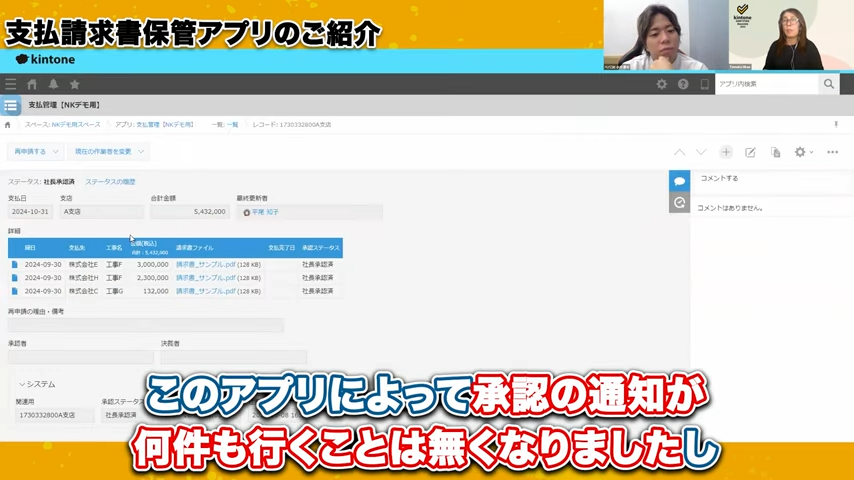Click the 支店 value A支店
854x480 pixels.
coord(101,211)
